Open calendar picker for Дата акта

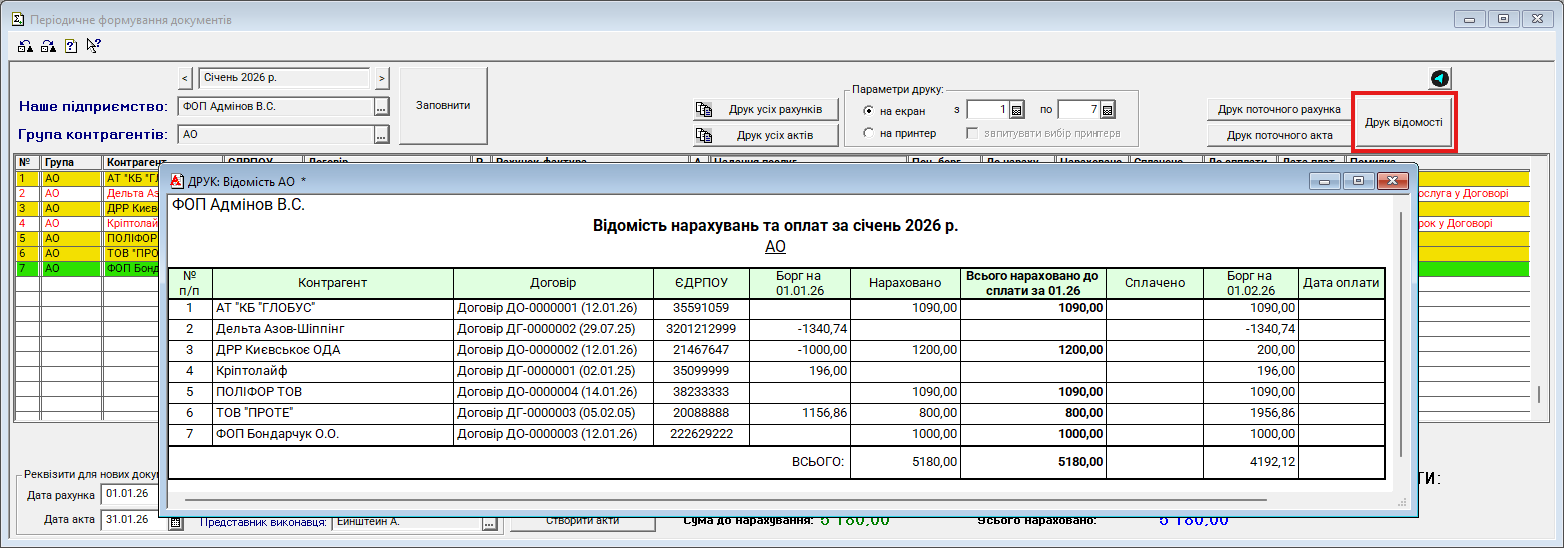[x=177, y=520]
